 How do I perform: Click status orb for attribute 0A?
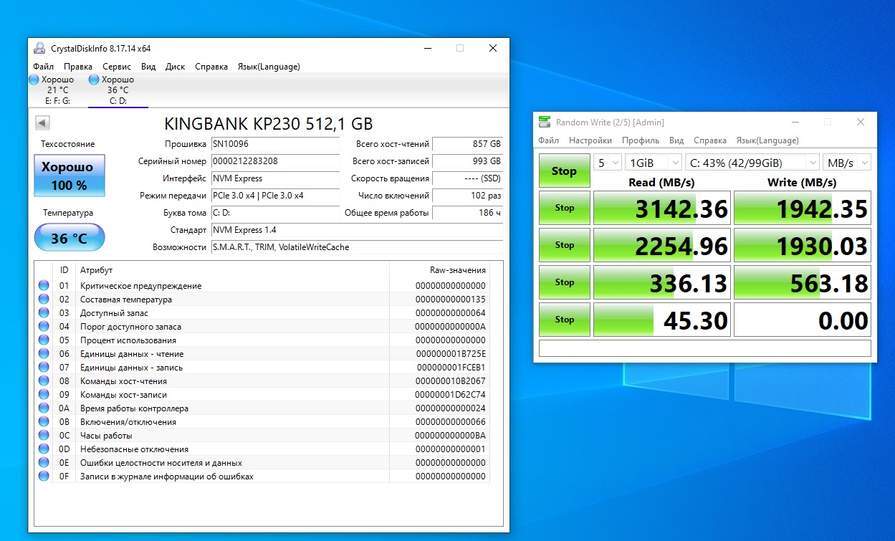43,408
